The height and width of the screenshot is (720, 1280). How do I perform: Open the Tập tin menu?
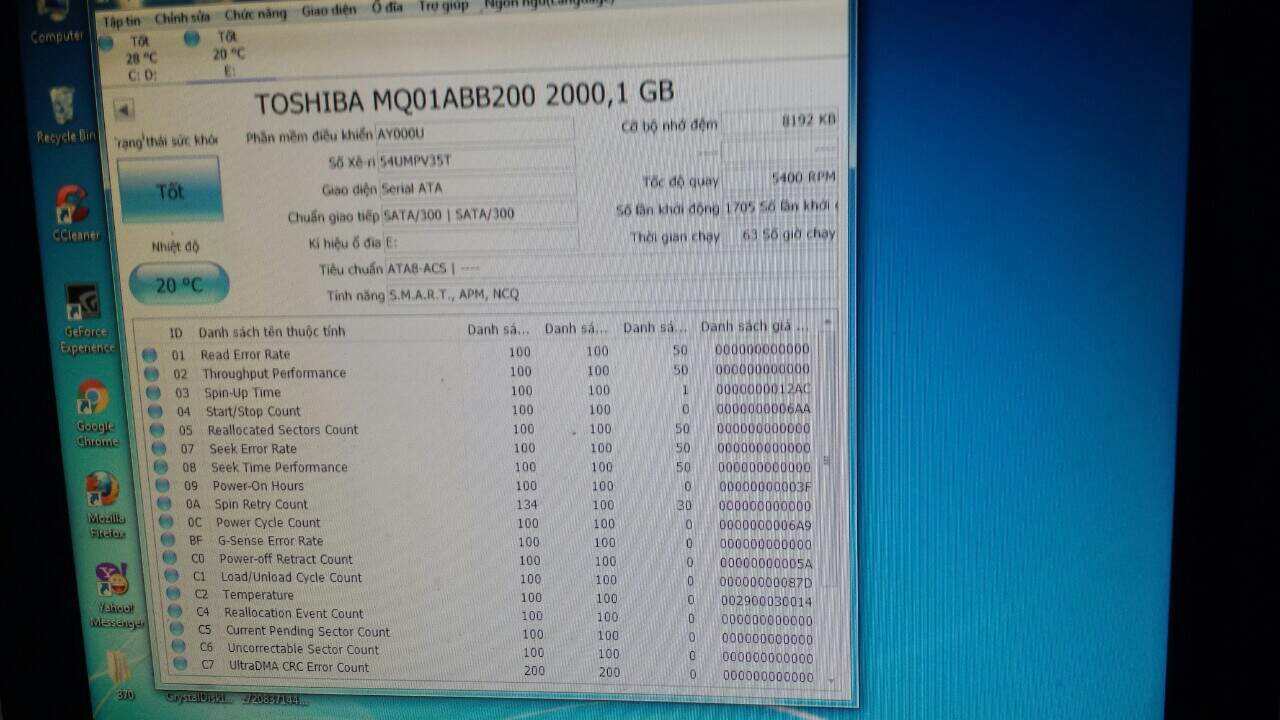[x=122, y=19]
